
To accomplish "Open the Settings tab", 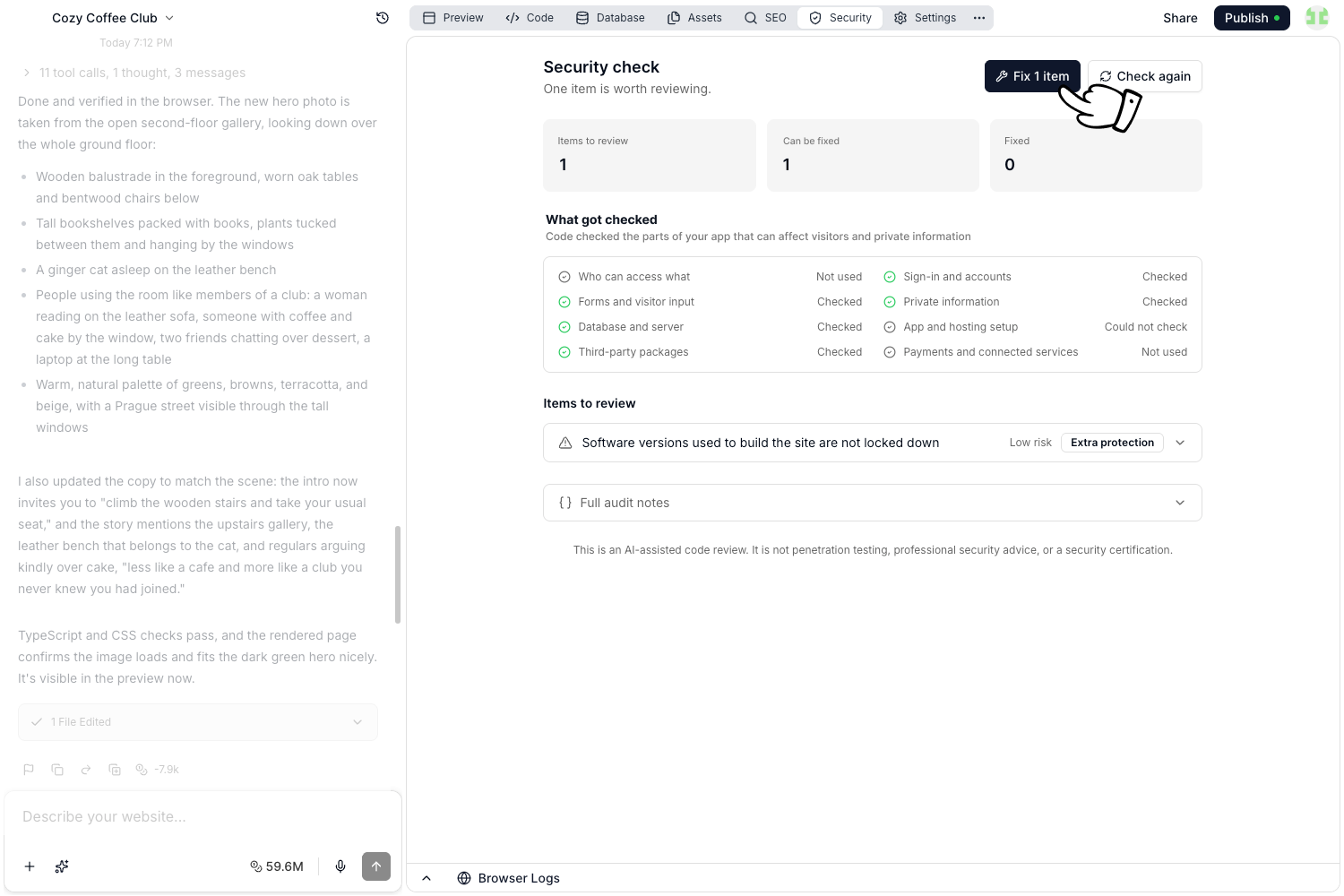I will coord(926,18).
